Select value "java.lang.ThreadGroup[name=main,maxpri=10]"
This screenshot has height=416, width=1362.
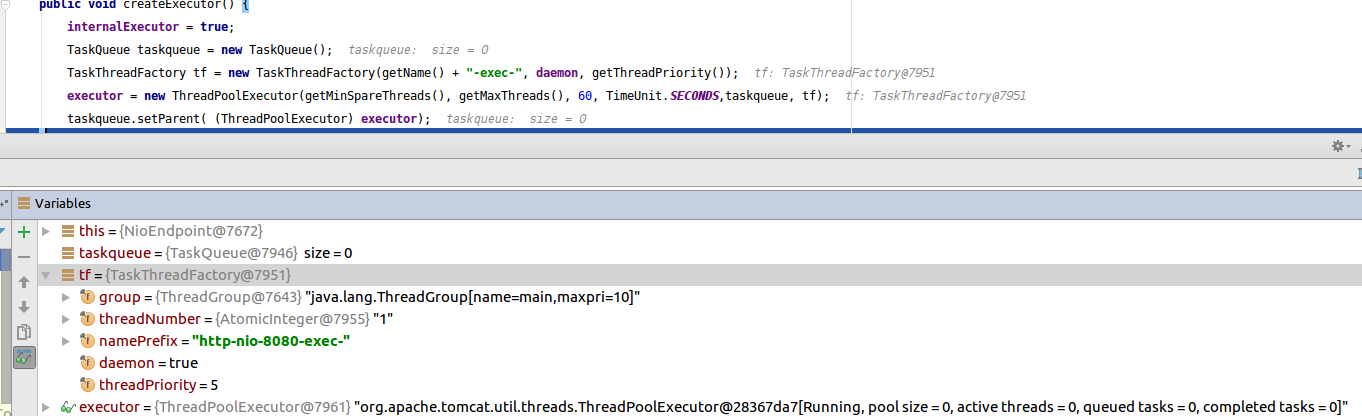click(x=473, y=297)
